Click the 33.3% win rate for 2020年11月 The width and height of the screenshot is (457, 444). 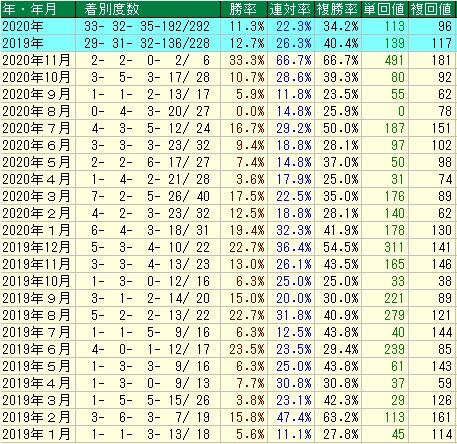(x=247, y=60)
